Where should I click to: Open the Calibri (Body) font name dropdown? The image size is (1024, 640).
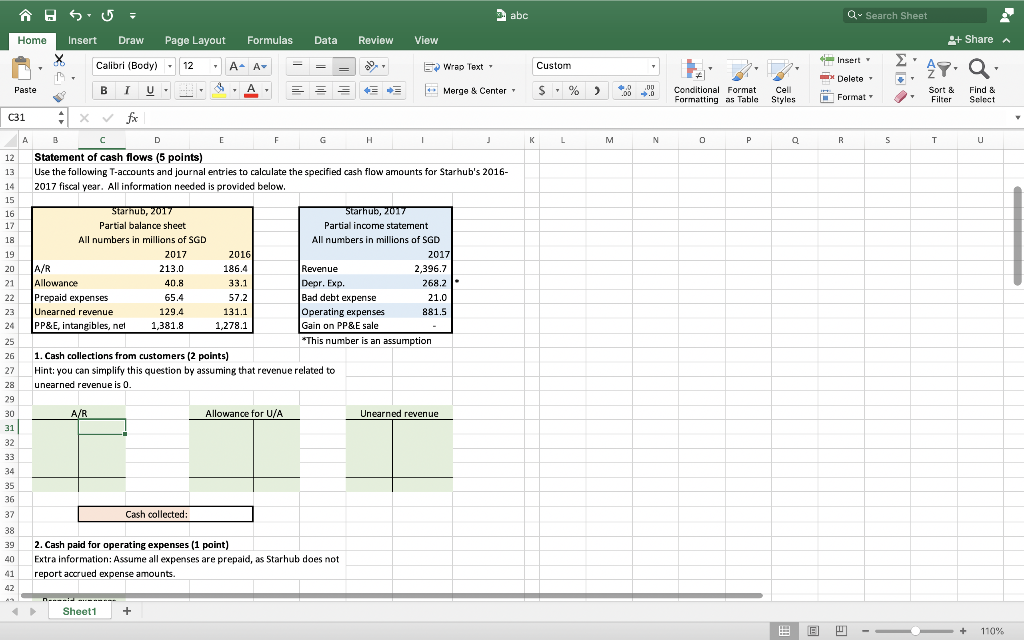tap(171, 66)
